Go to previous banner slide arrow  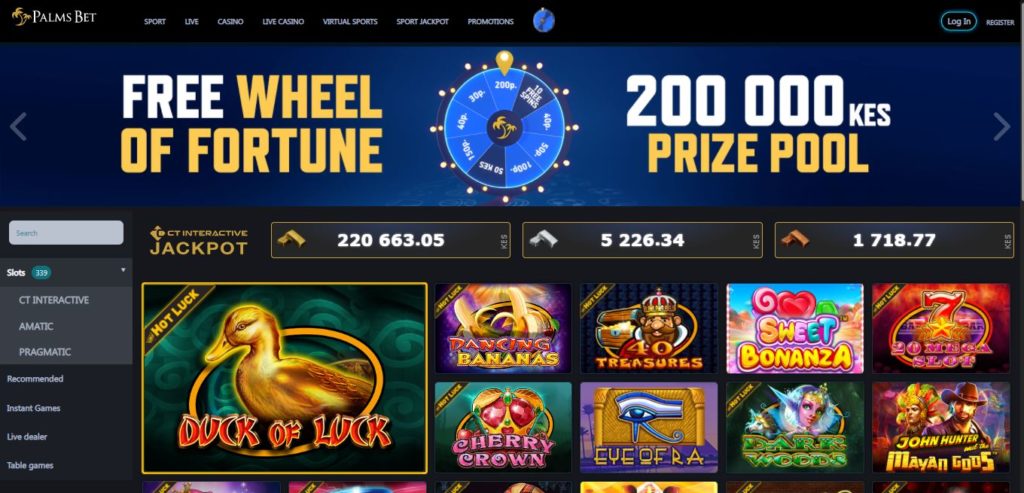18,127
